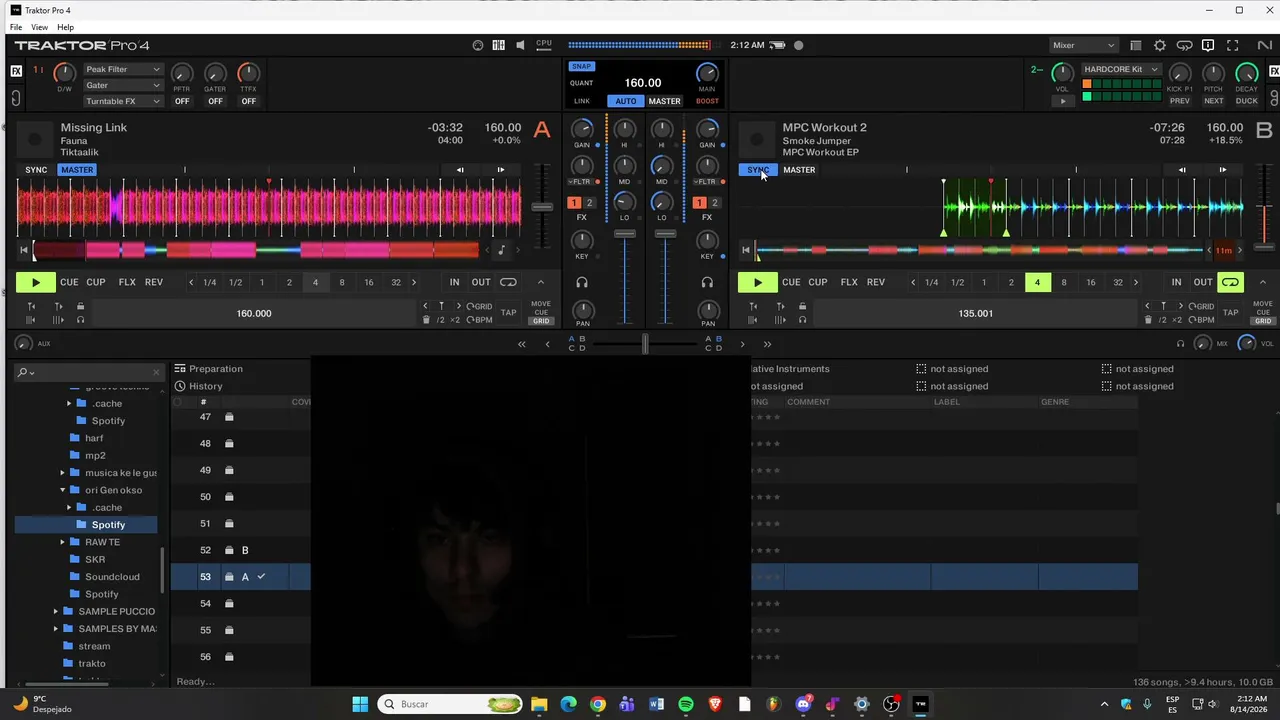This screenshot has width=1280, height=720.
Task: Click the speaker icon in the header
Action: tap(521, 45)
